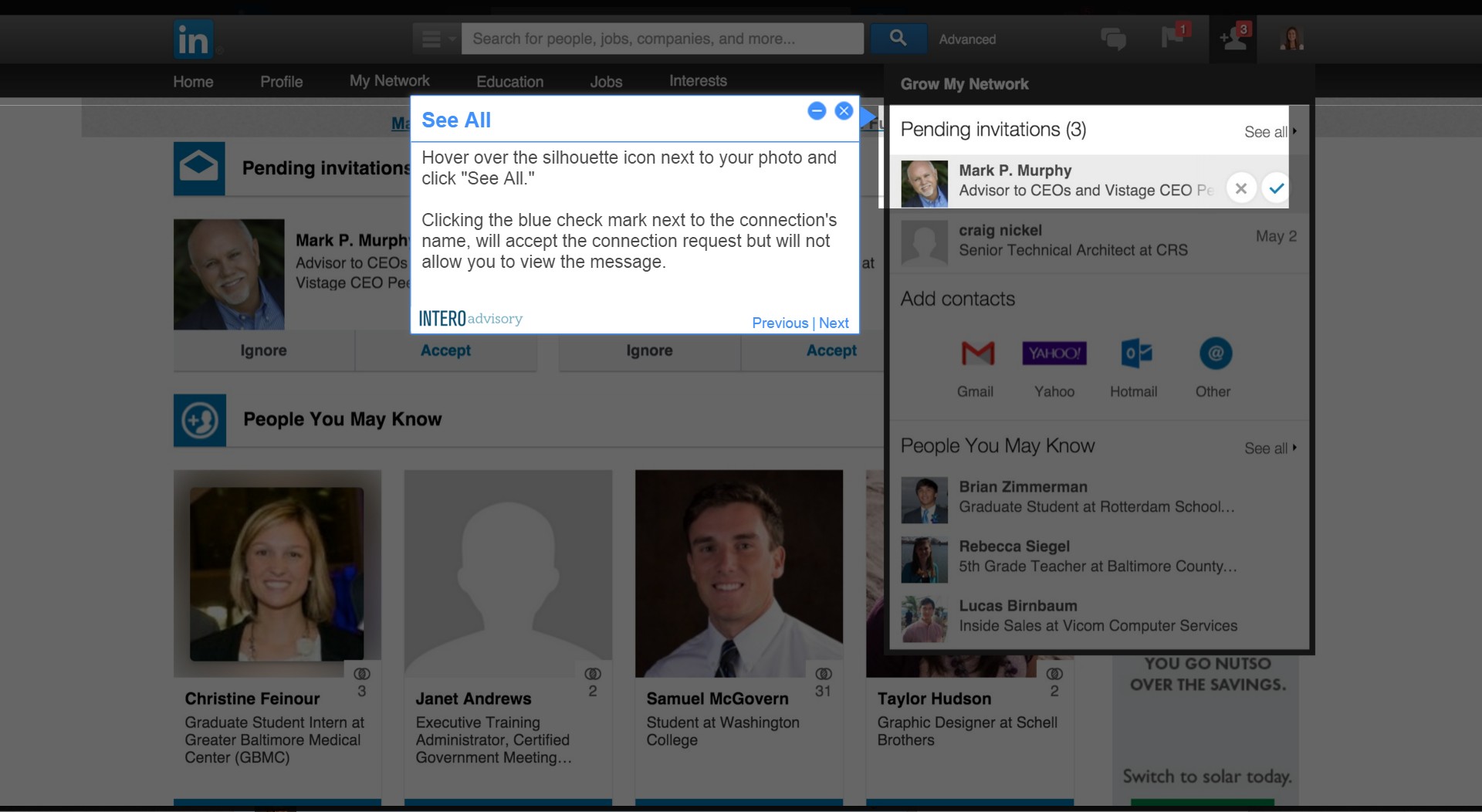
Task: Select the Other email contacts icon
Action: (1215, 354)
